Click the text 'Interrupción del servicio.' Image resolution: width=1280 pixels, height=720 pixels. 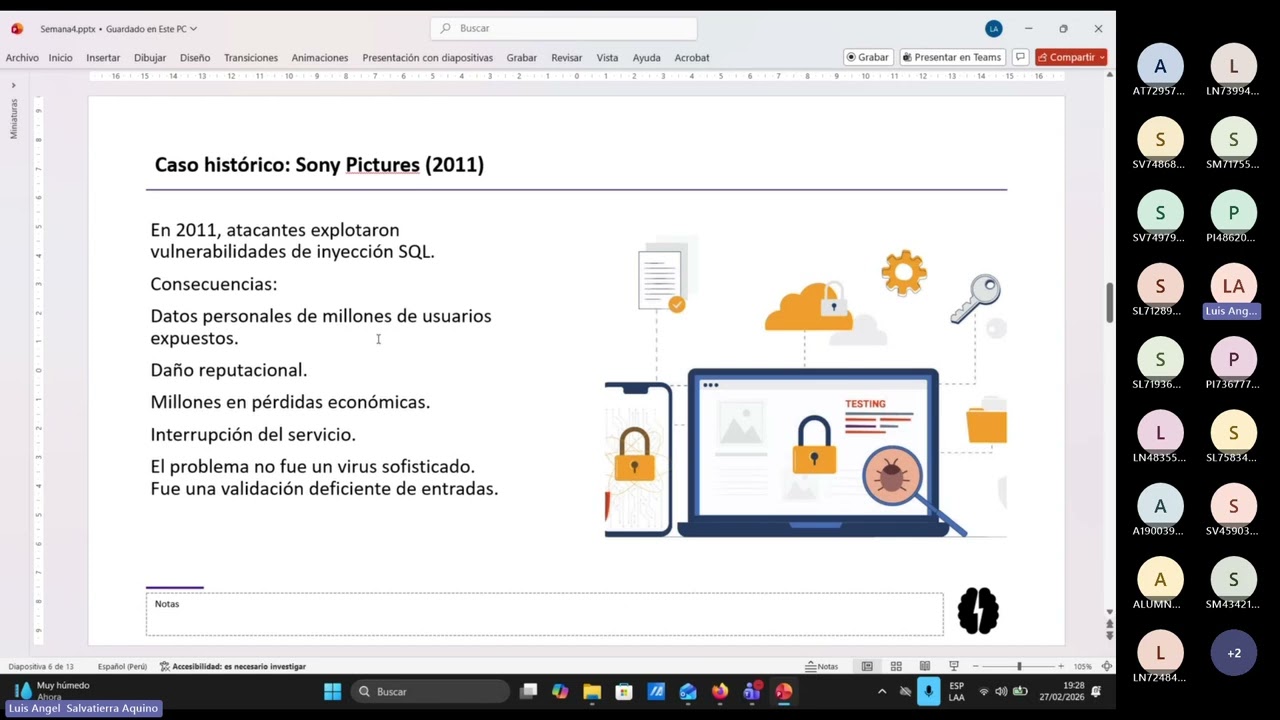point(253,434)
